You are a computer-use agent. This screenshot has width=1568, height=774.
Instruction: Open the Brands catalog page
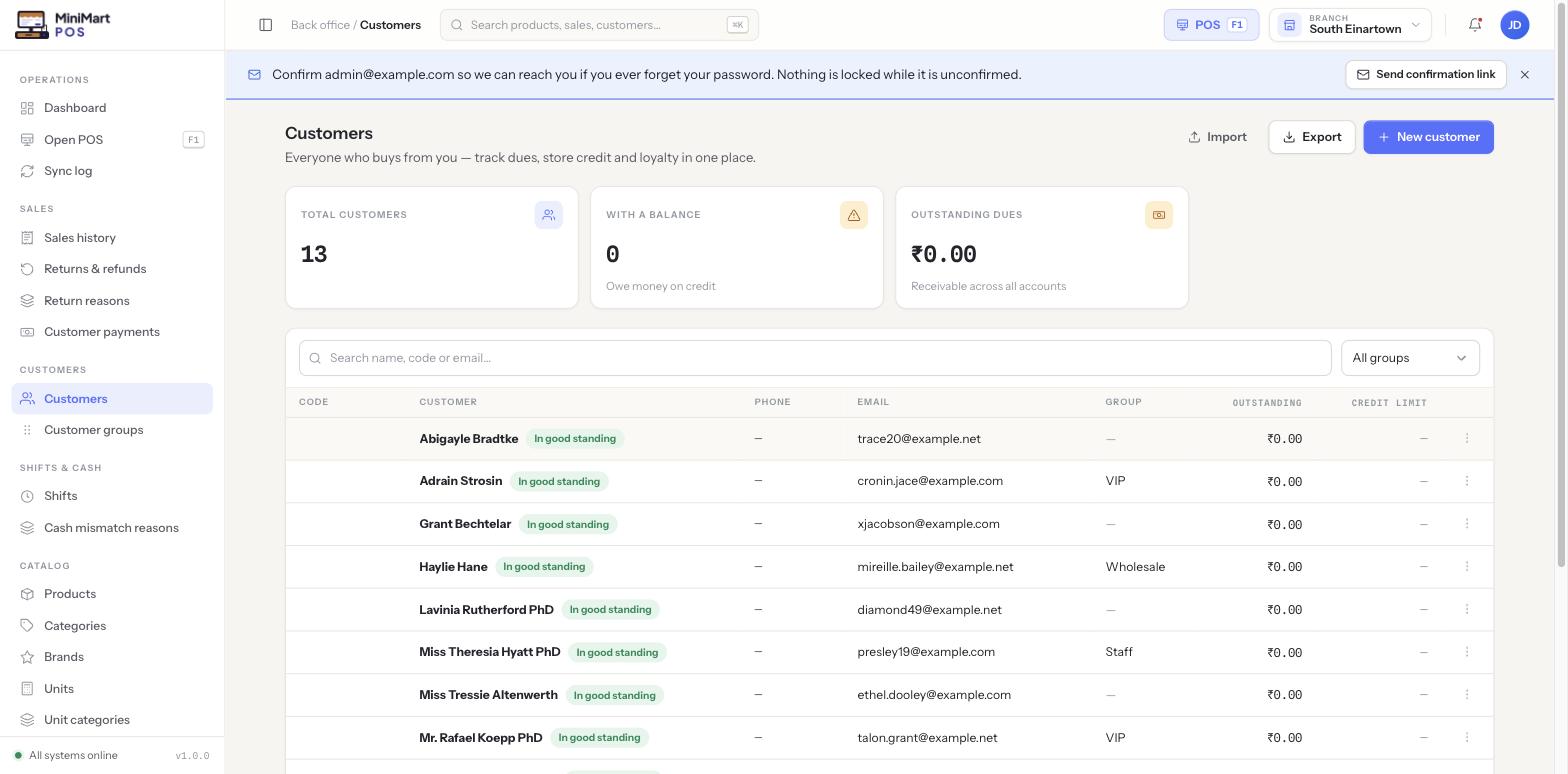112,657
